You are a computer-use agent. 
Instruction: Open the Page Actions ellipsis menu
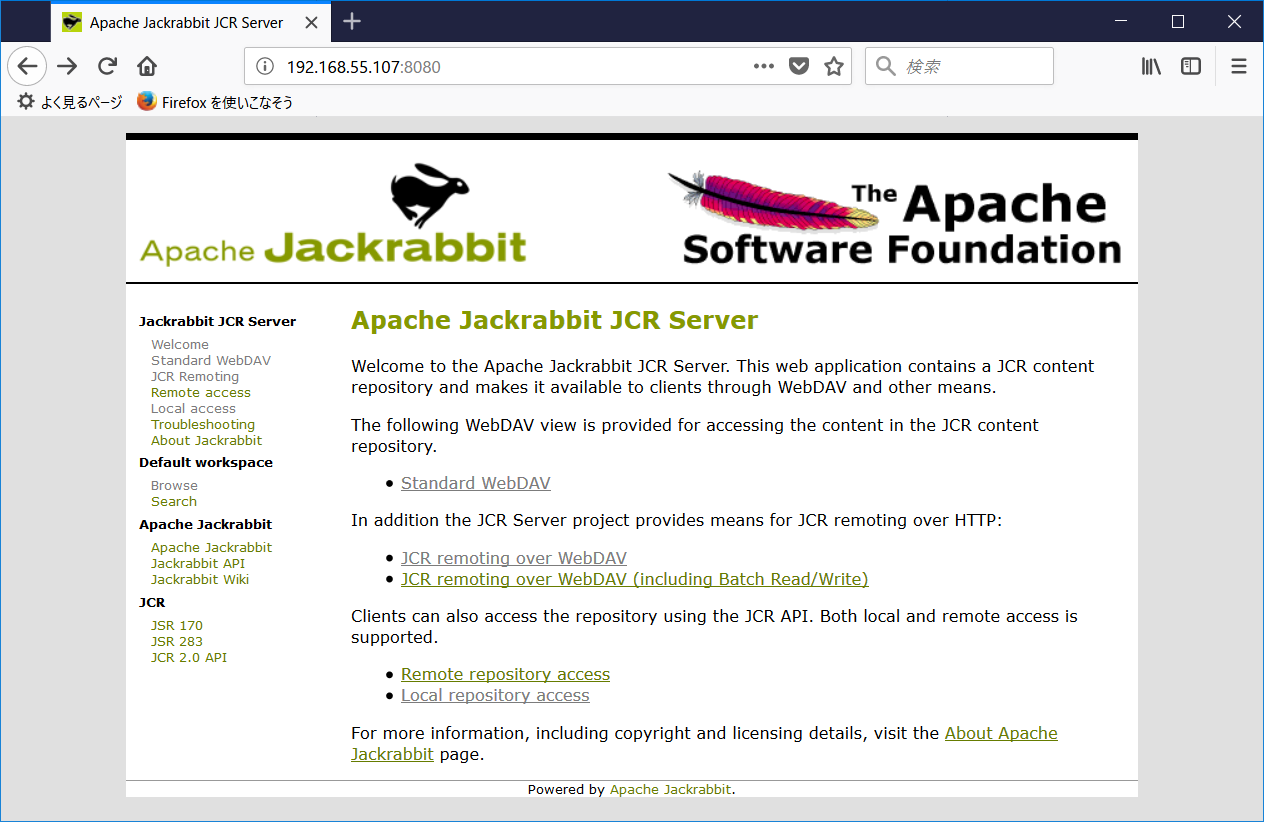pos(763,66)
